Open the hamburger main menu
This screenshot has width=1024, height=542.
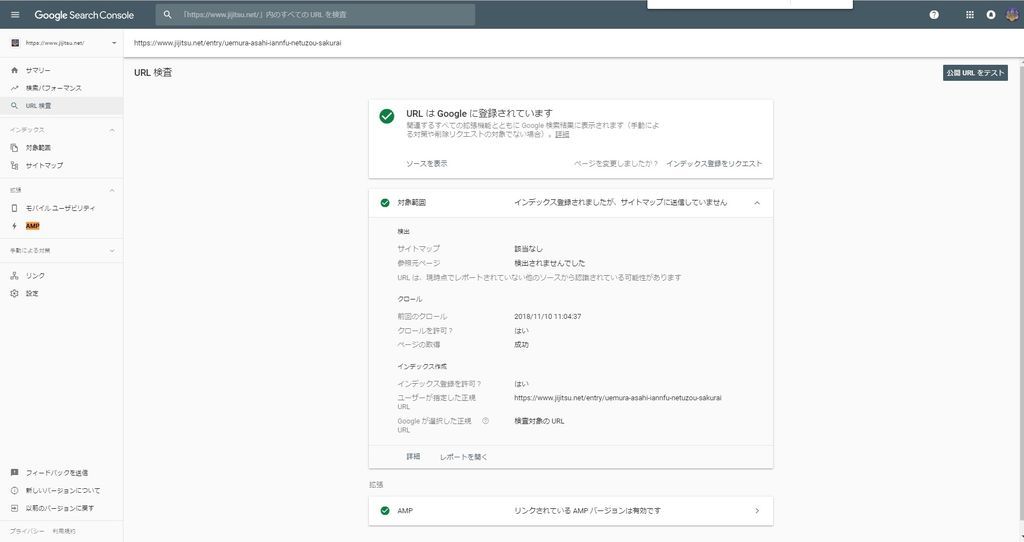pos(15,14)
